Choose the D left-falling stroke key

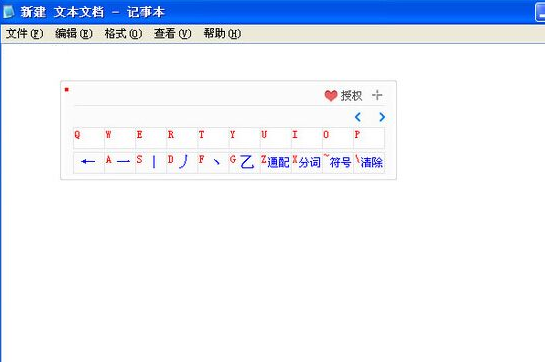182,162
